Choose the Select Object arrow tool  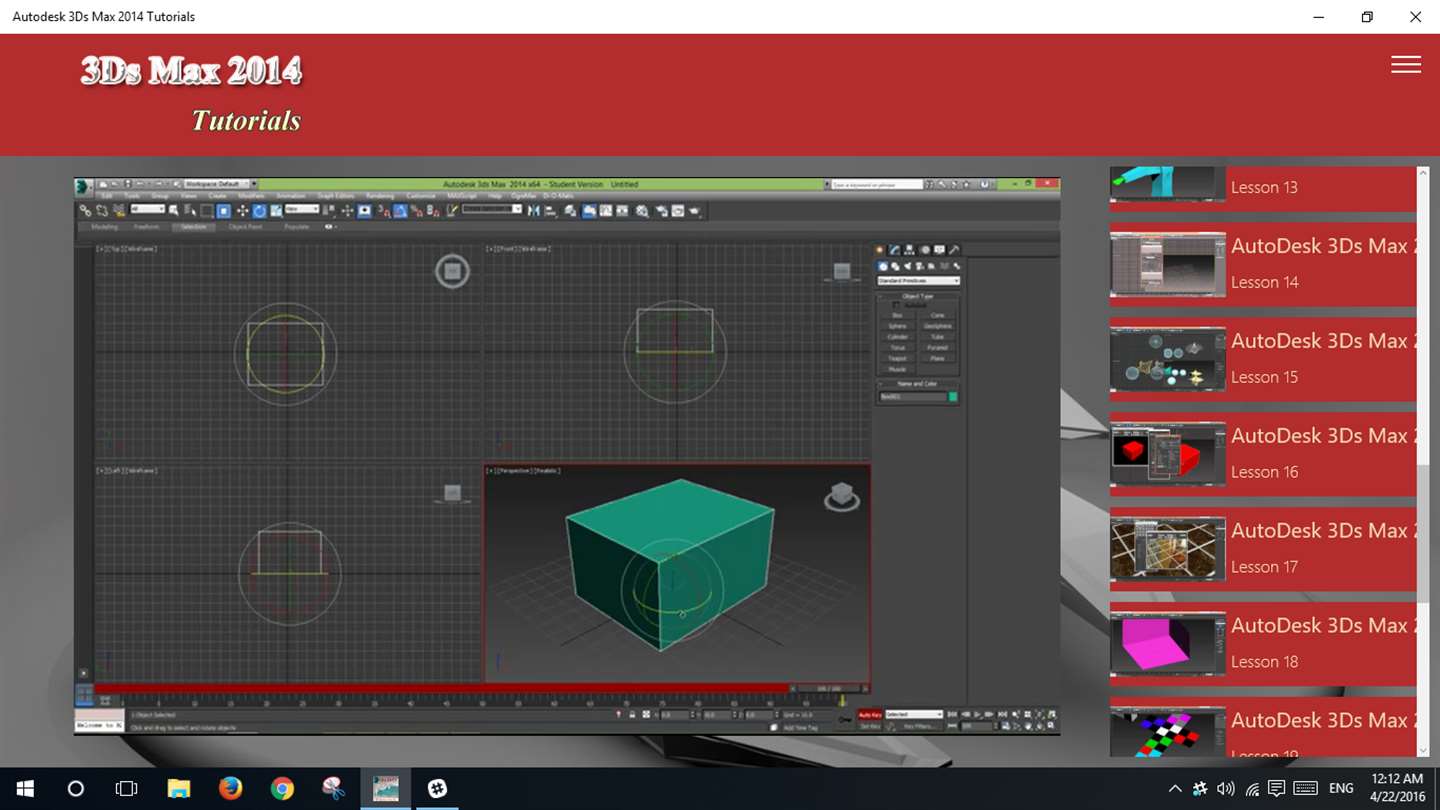(174, 211)
